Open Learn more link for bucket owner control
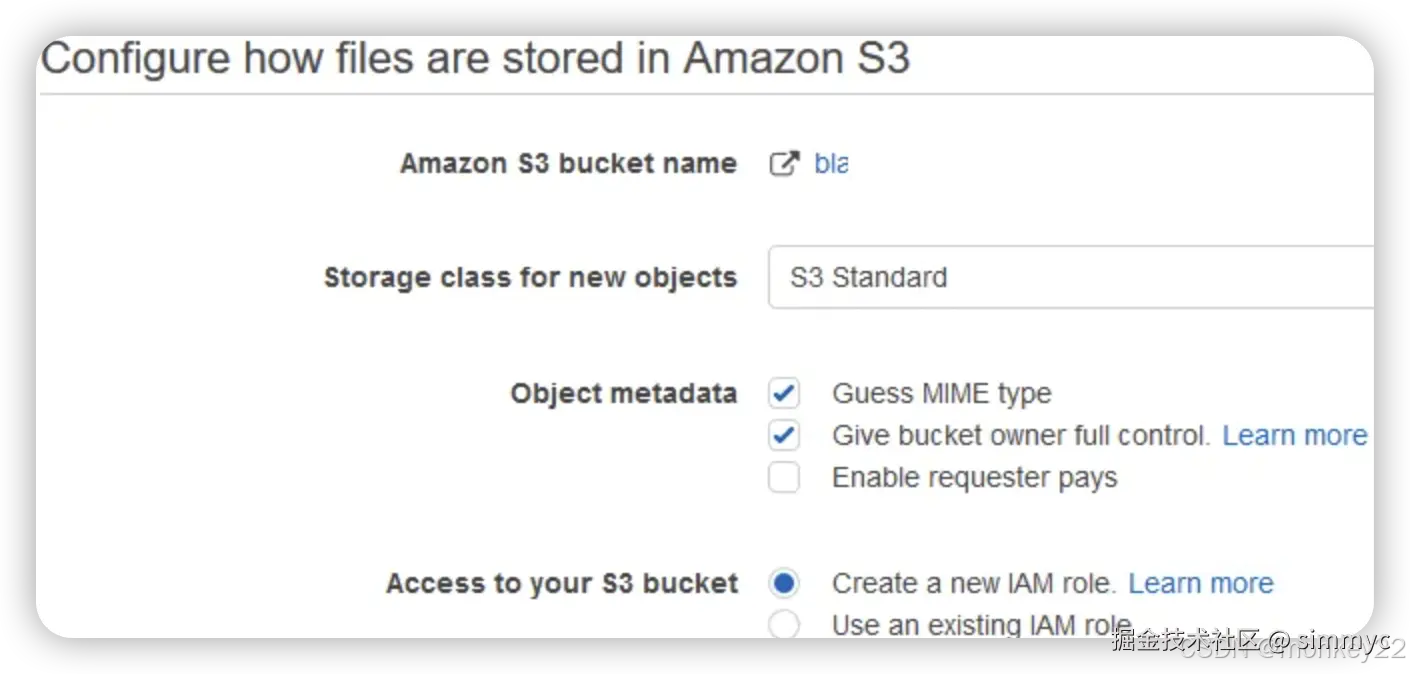The height and width of the screenshot is (674, 1410). [1294, 436]
